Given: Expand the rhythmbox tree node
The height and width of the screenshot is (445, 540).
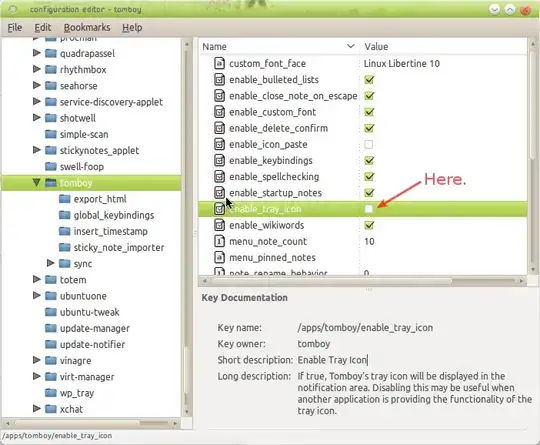Looking at the screenshot, I should coord(37,69).
